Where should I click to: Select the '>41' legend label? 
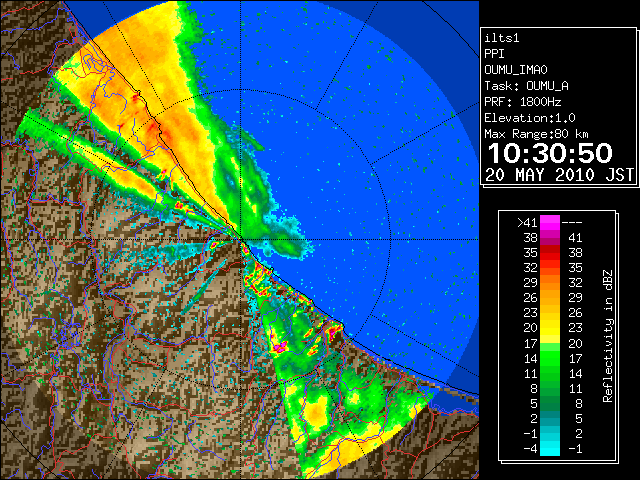click(527, 222)
